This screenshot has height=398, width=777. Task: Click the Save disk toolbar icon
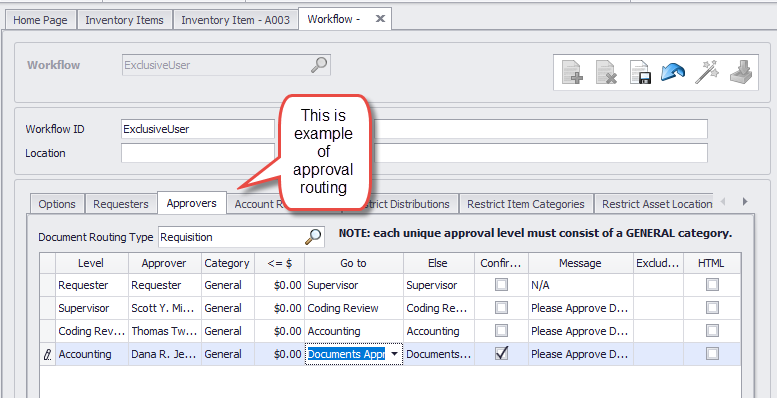click(x=639, y=72)
